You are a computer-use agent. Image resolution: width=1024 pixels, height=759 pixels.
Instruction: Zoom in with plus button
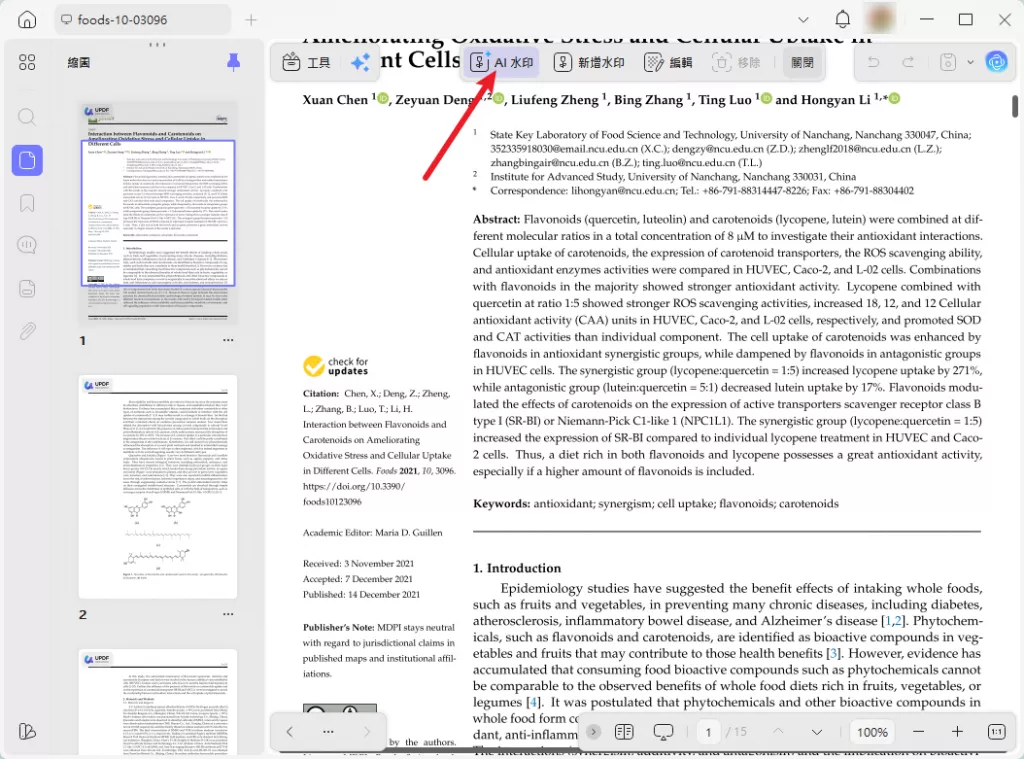click(x=957, y=732)
